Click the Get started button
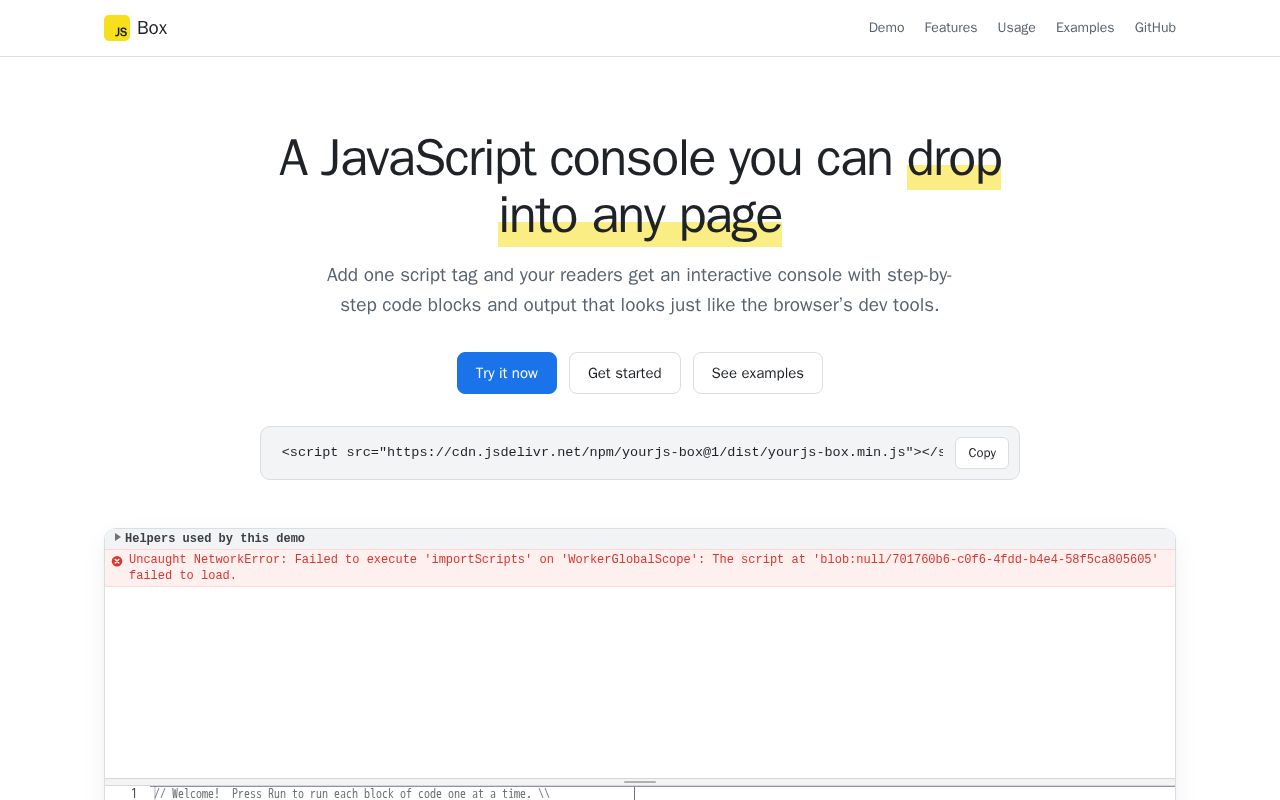1280x800 pixels. coord(625,373)
